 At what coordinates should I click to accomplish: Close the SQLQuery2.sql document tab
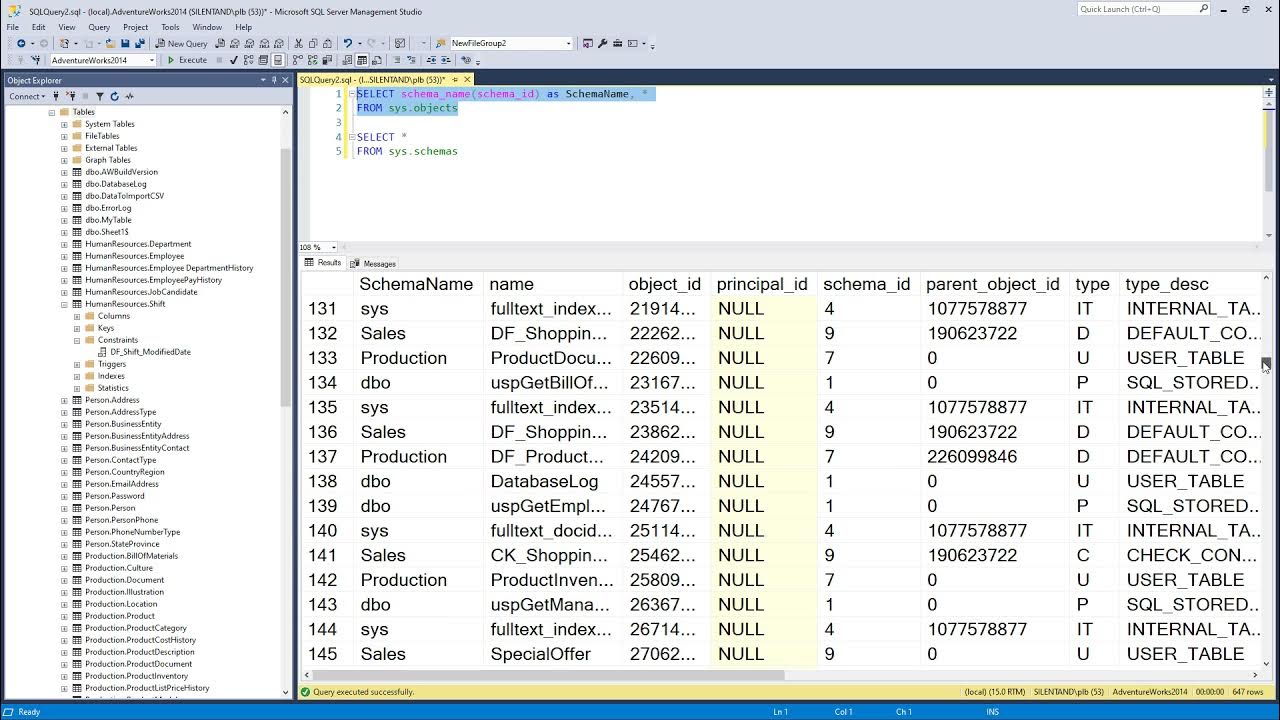(x=467, y=80)
